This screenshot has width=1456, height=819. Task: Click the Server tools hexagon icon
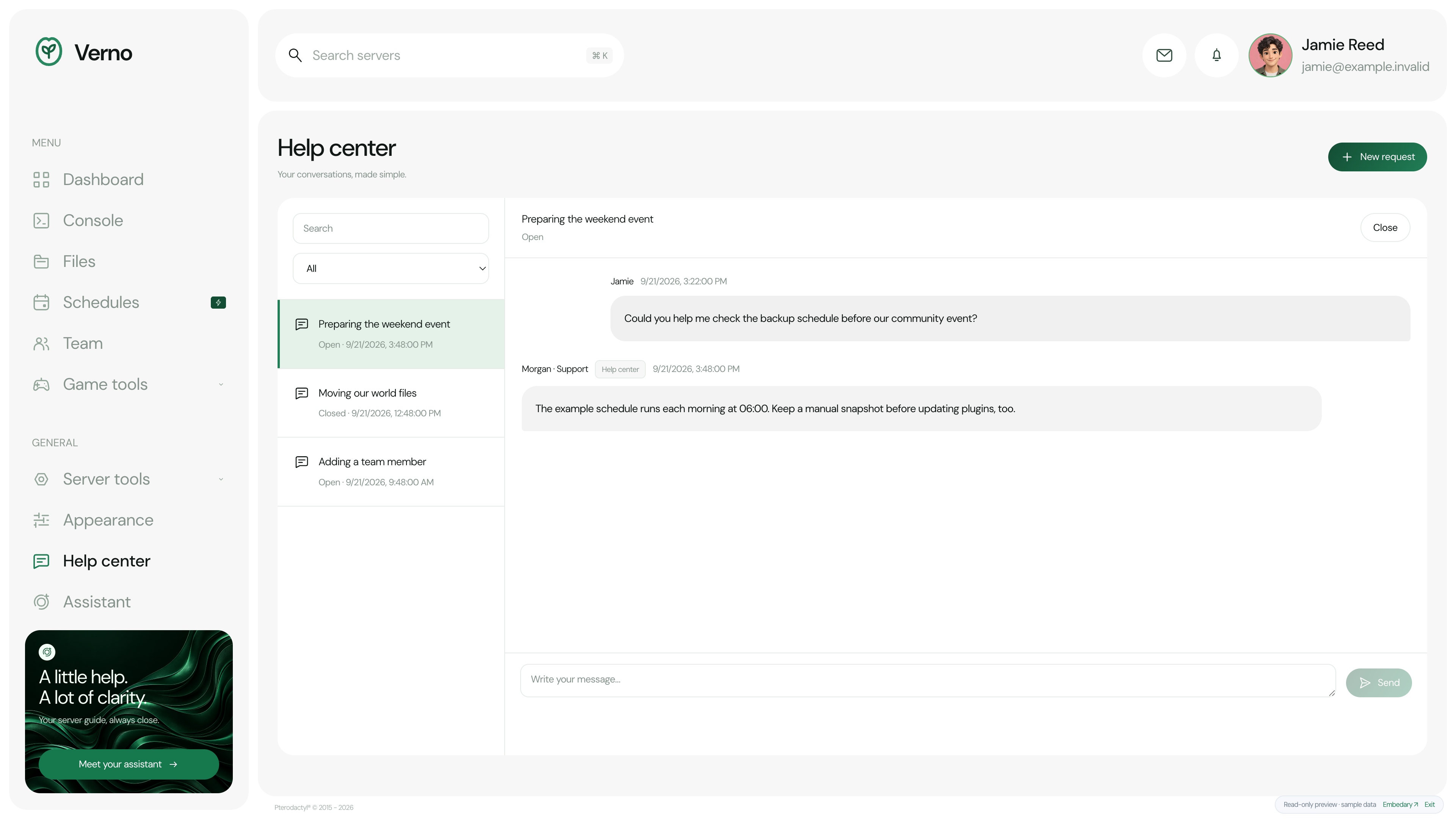(41, 479)
